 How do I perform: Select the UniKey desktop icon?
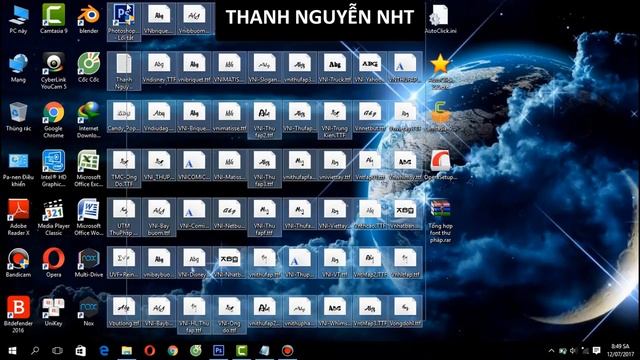(x=53, y=311)
